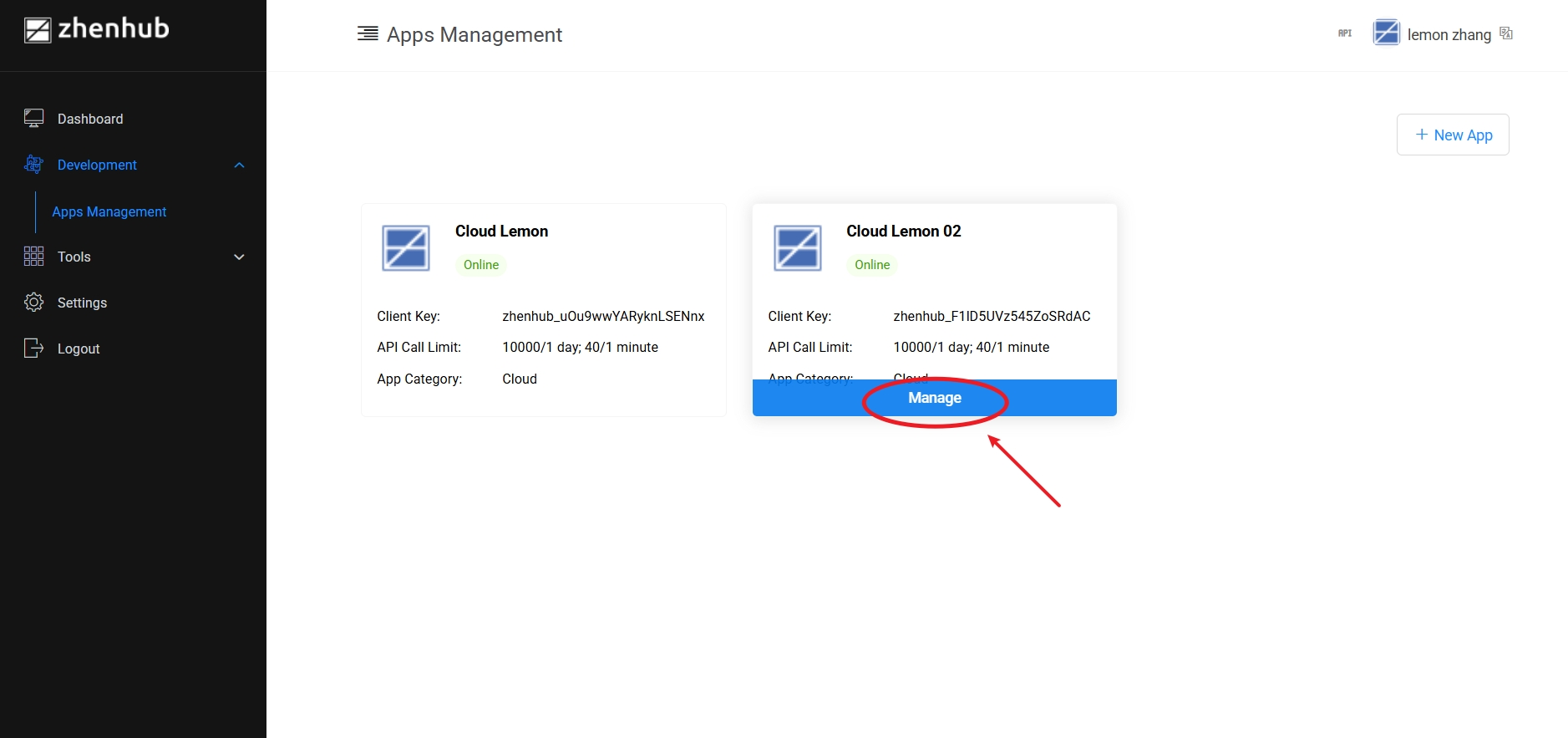Viewport: 1568px width, 738px height.
Task: Open the API icon in the header
Action: pos(1344,33)
